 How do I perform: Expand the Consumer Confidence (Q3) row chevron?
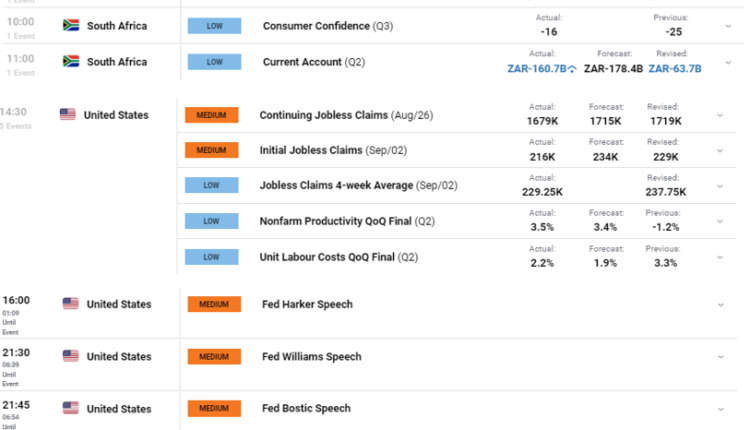(727, 25)
